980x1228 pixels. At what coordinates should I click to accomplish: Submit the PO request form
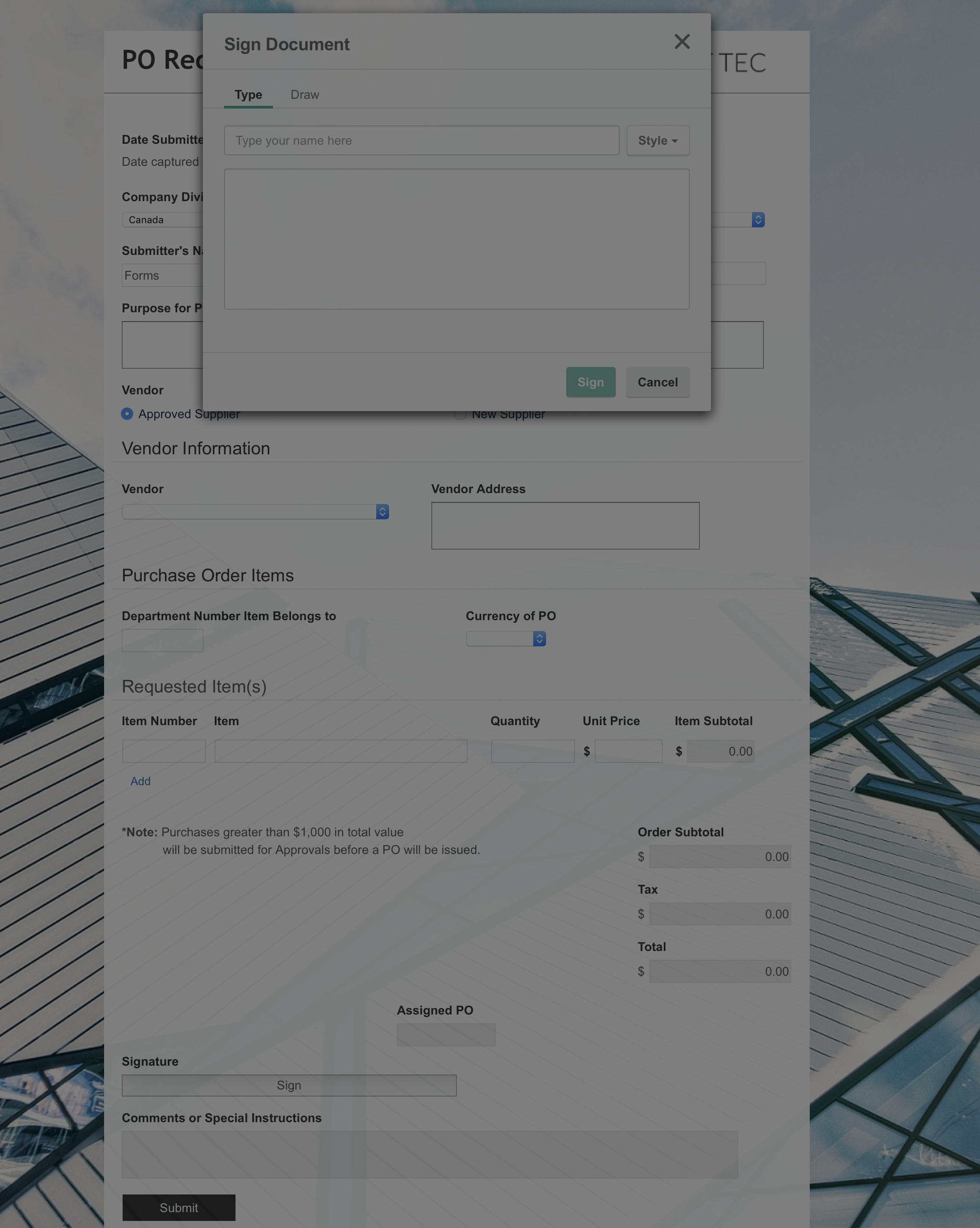tap(179, 1208)
